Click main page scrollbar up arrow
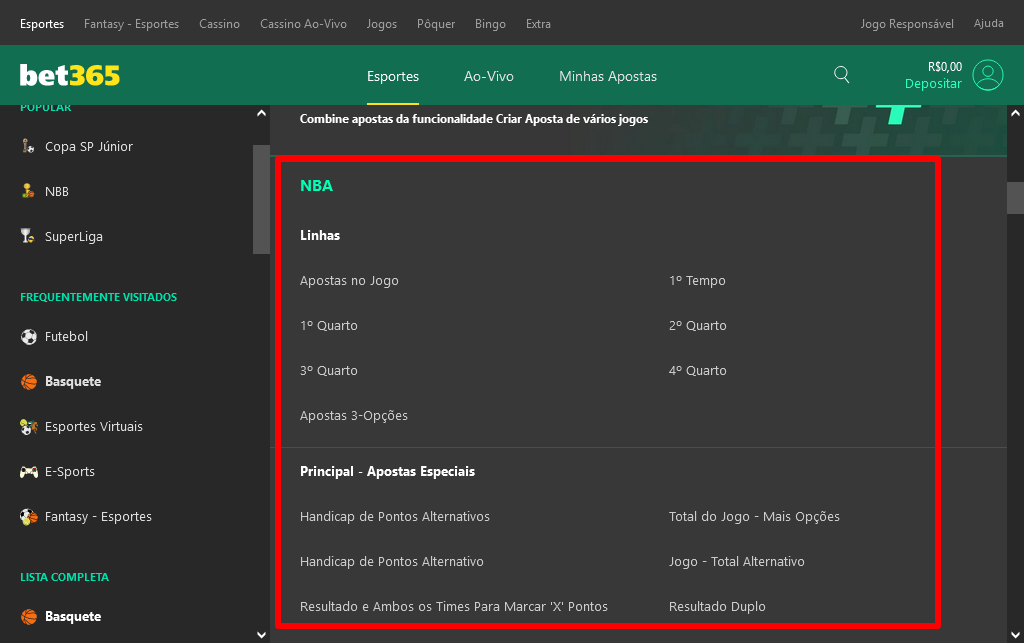 1016,113
